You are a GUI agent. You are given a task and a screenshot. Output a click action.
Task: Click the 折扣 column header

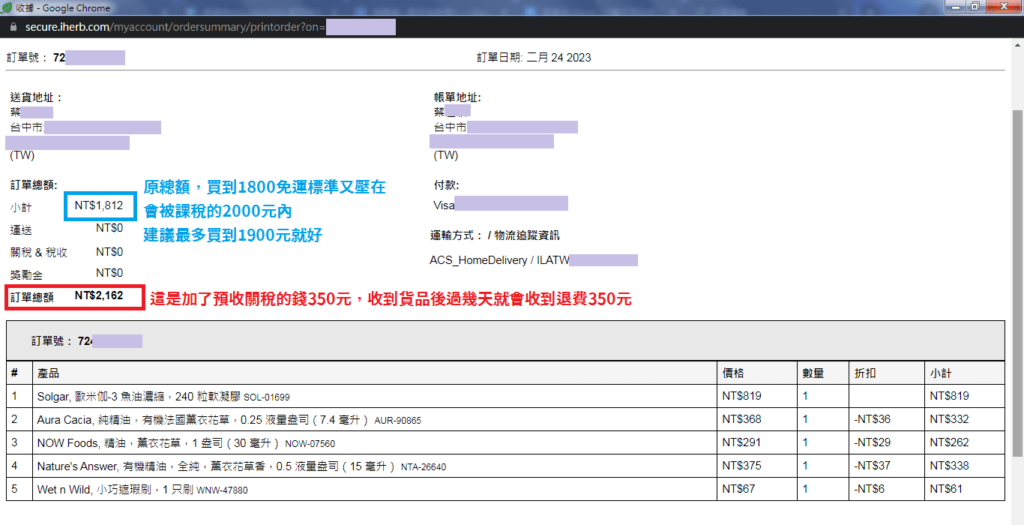pyautogui.click(x=863, y=372)
